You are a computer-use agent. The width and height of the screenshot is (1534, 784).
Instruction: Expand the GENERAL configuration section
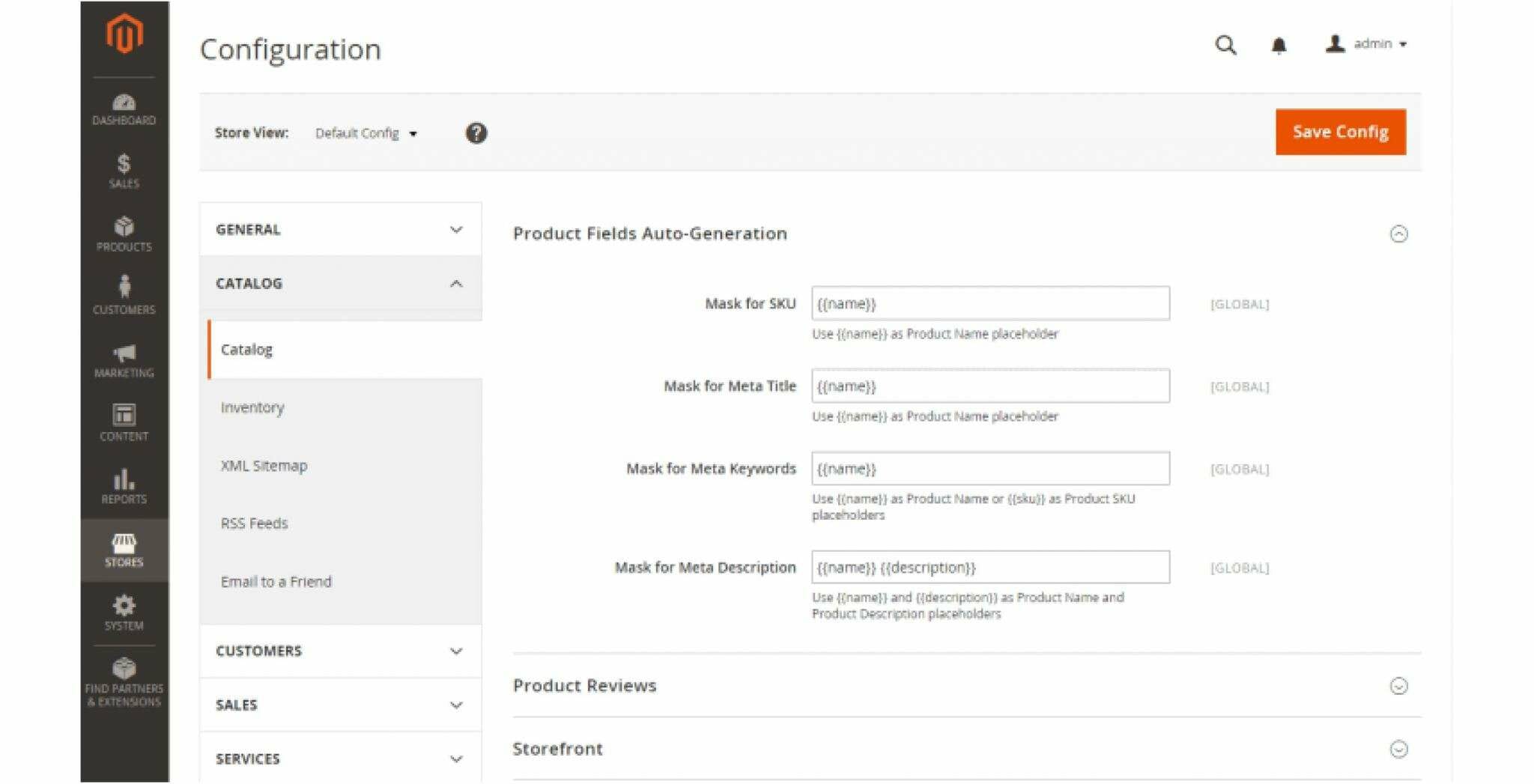pyautogui.click(x=341, y=229)
